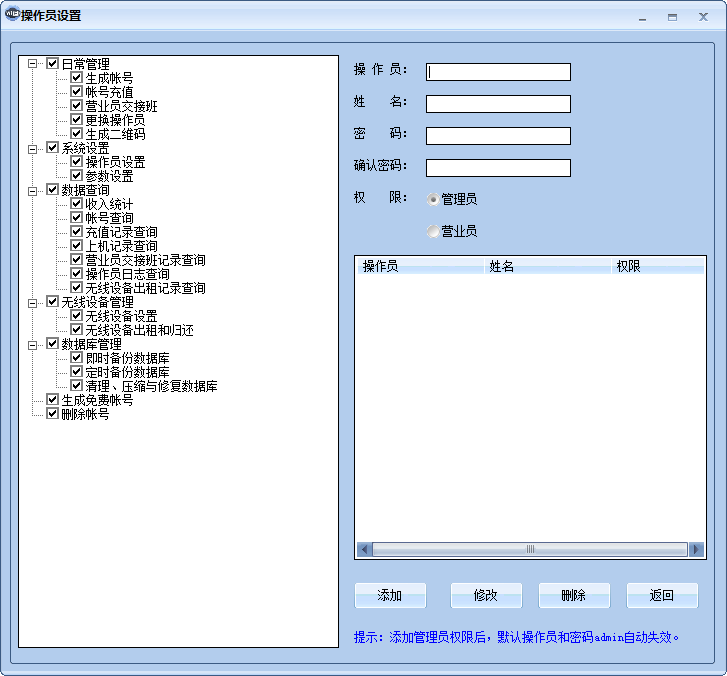Select the 营业员 radio button

point(433,231)
